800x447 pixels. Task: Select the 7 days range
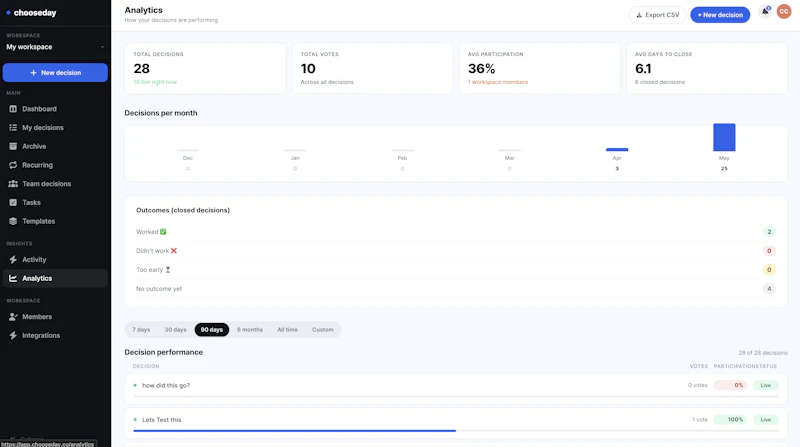(x=141, y=330)
